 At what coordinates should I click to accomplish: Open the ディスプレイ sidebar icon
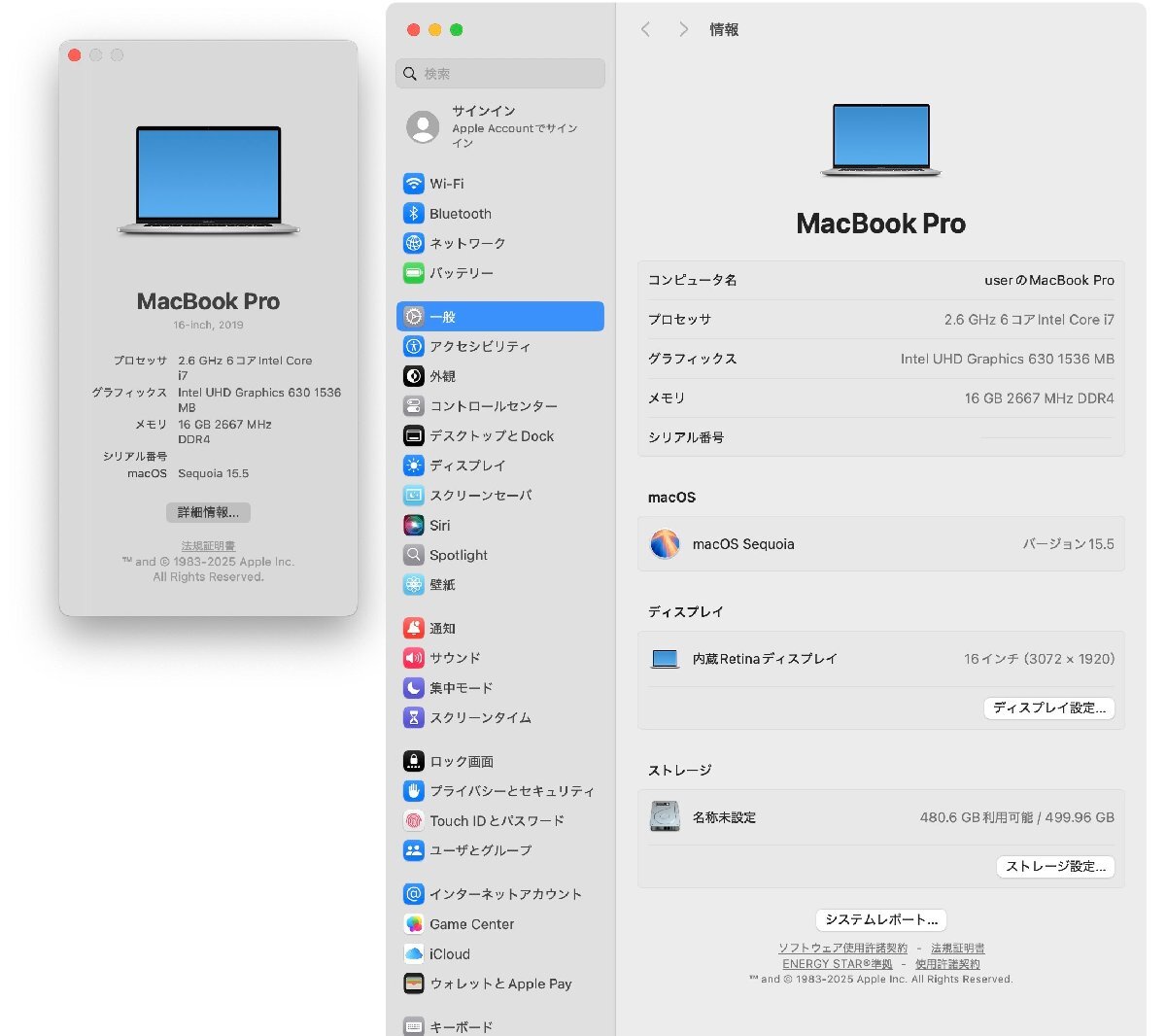point(414,466)
